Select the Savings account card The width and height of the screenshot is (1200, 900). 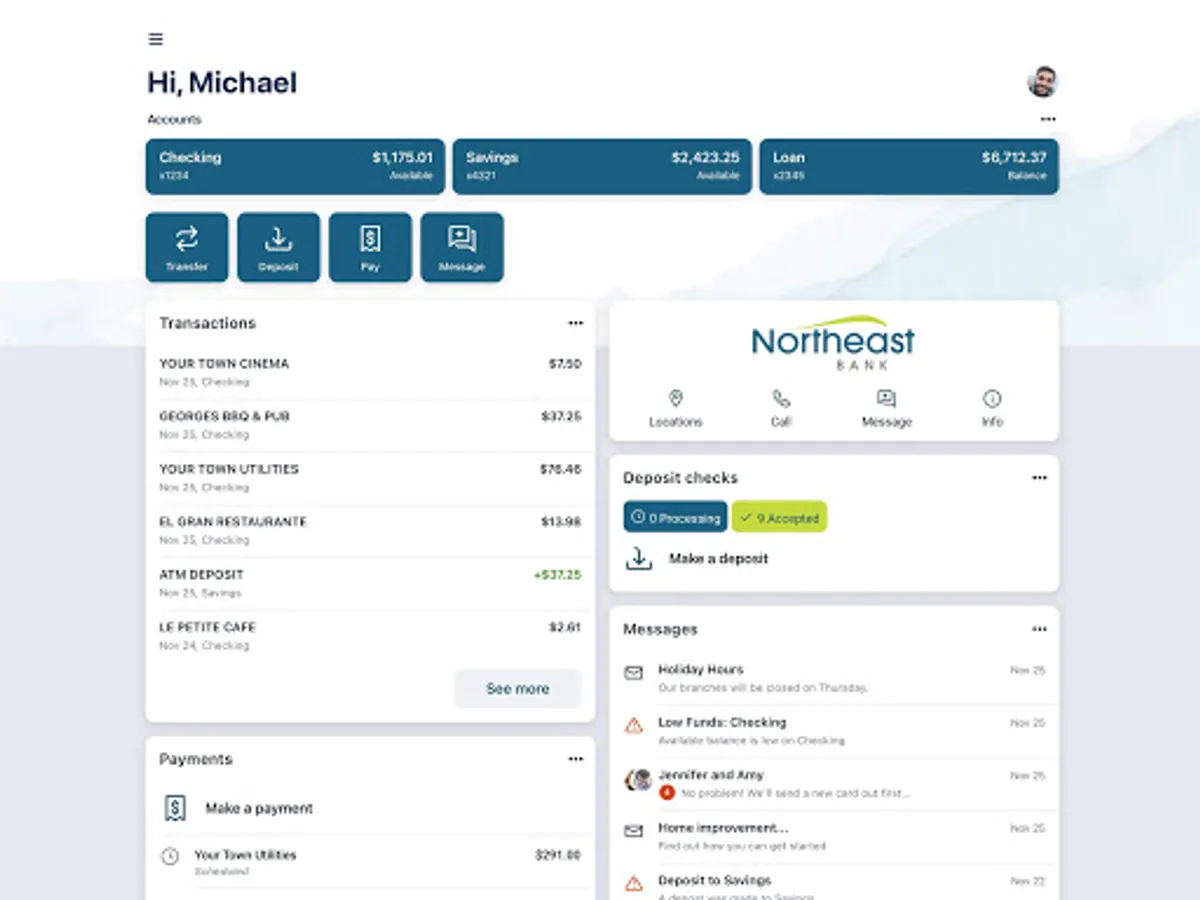(x=602, y=166)
